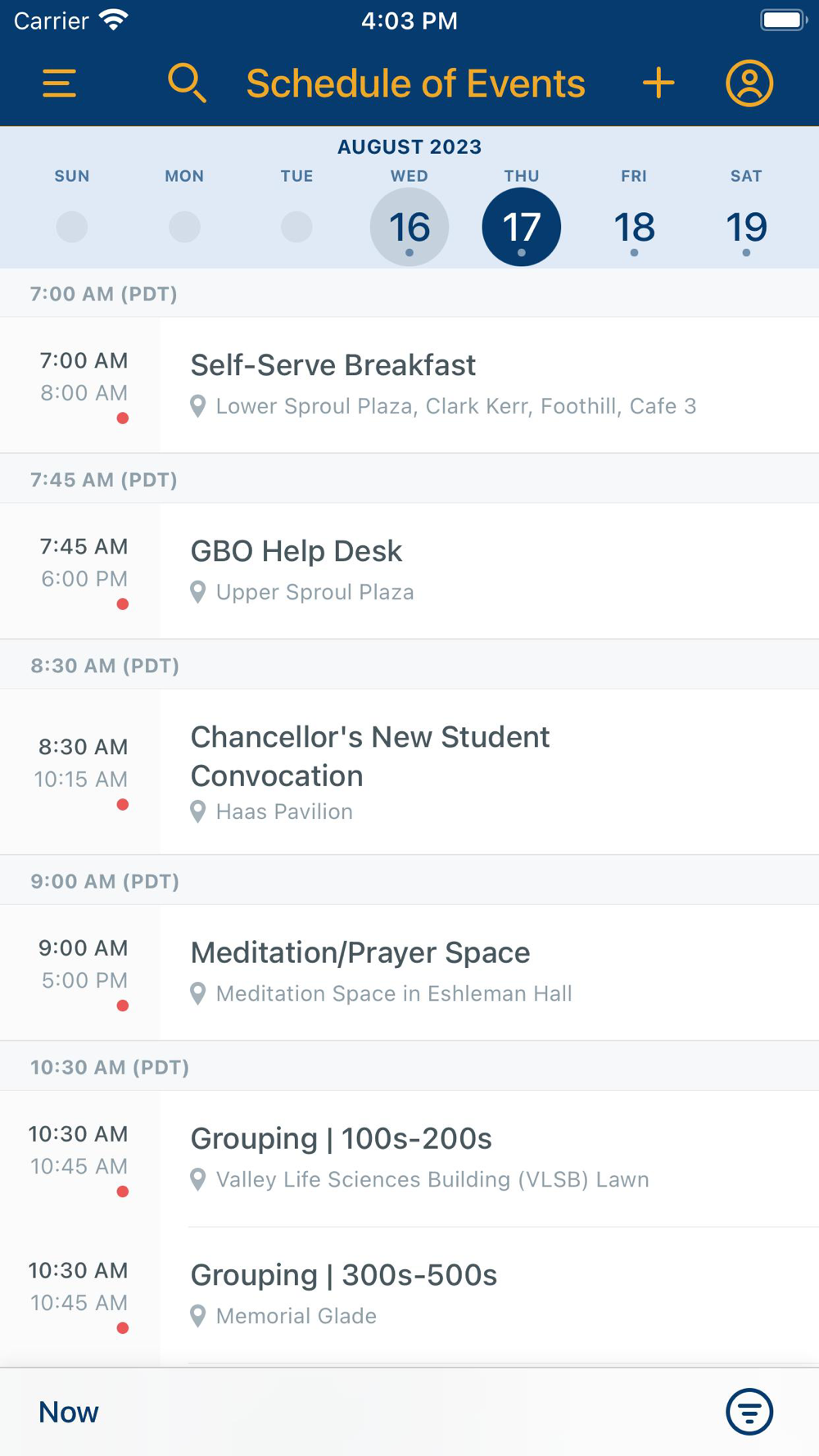Open the GBO Help Desk event
Viewport: 819px width, 1456px height.
click(x=296, y=551)
